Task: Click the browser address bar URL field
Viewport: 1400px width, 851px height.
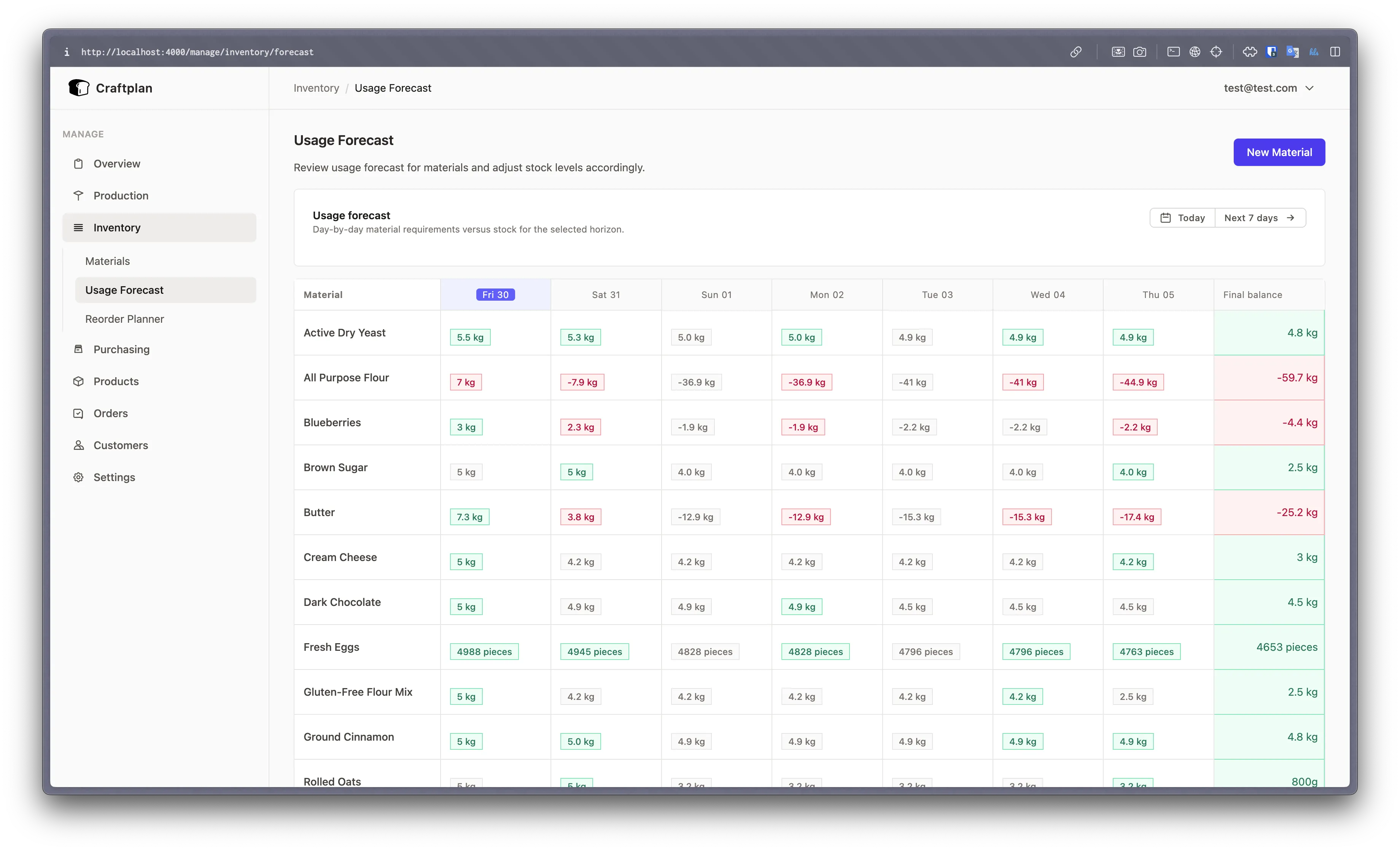Action: pos(197,52)
